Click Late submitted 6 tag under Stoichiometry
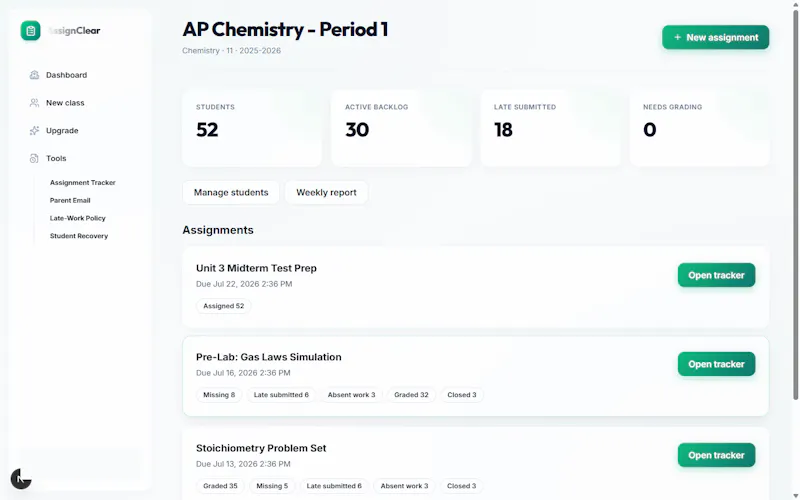This screenshot has width=800, height=500. click(334, 486)
